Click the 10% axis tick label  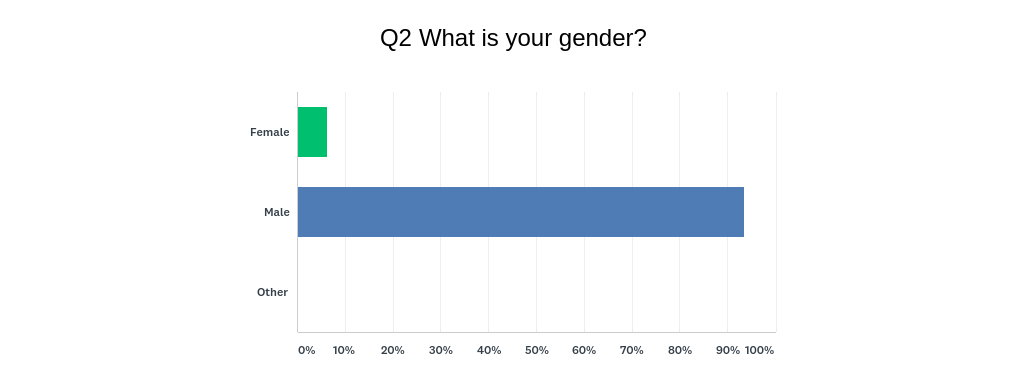point(344,350)
